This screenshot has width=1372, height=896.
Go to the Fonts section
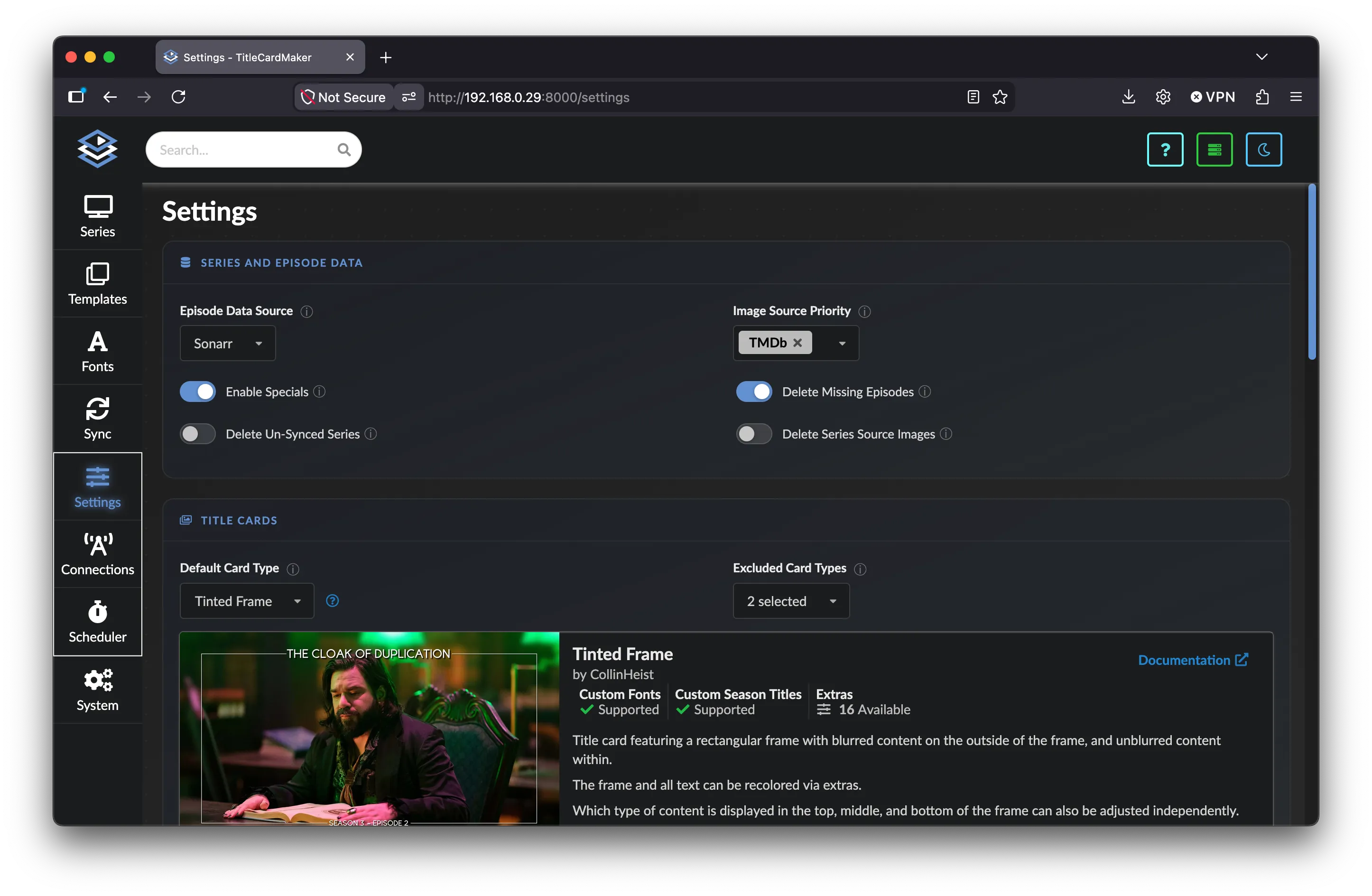97,351
